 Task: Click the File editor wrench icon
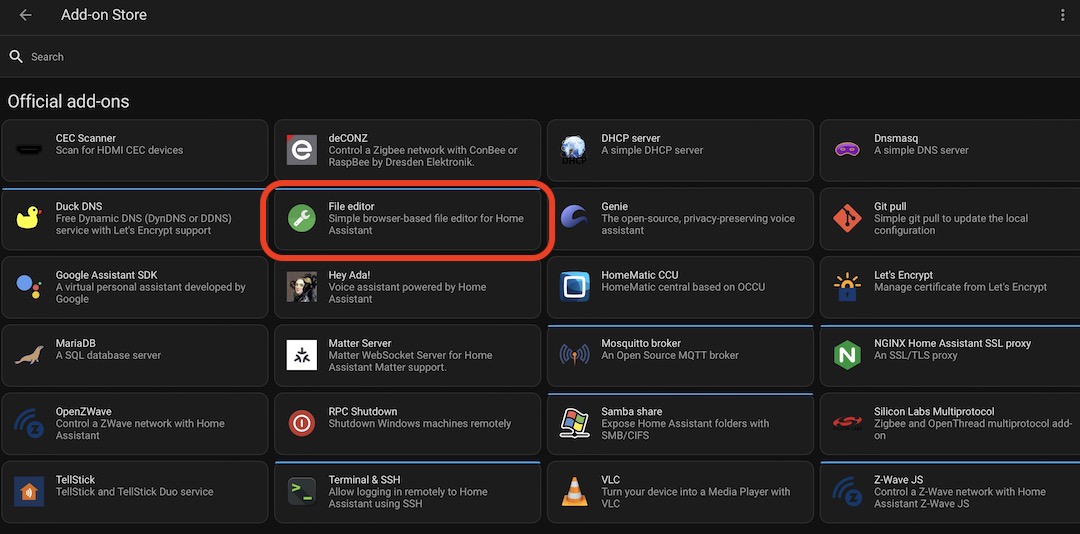pos(302,218)
